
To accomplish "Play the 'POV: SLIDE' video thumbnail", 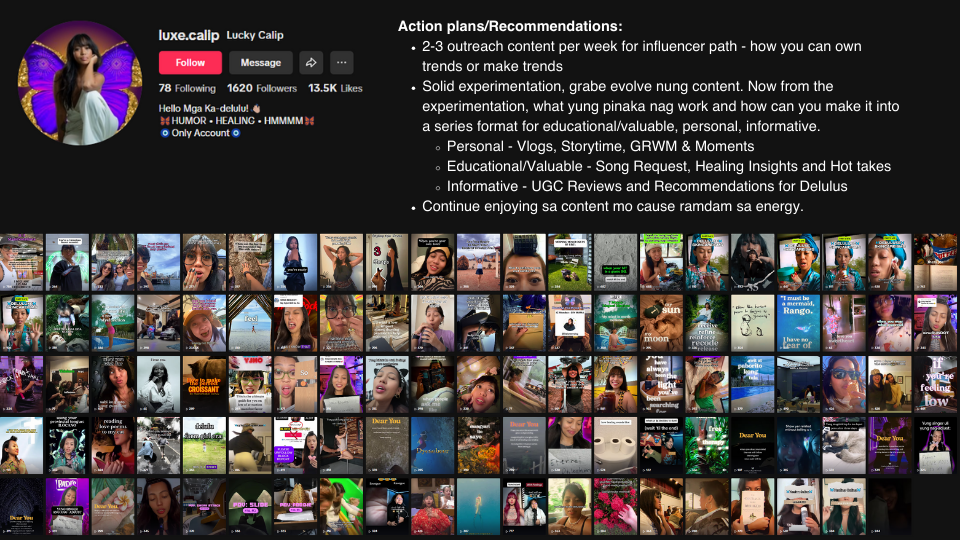I will [249, 505].
